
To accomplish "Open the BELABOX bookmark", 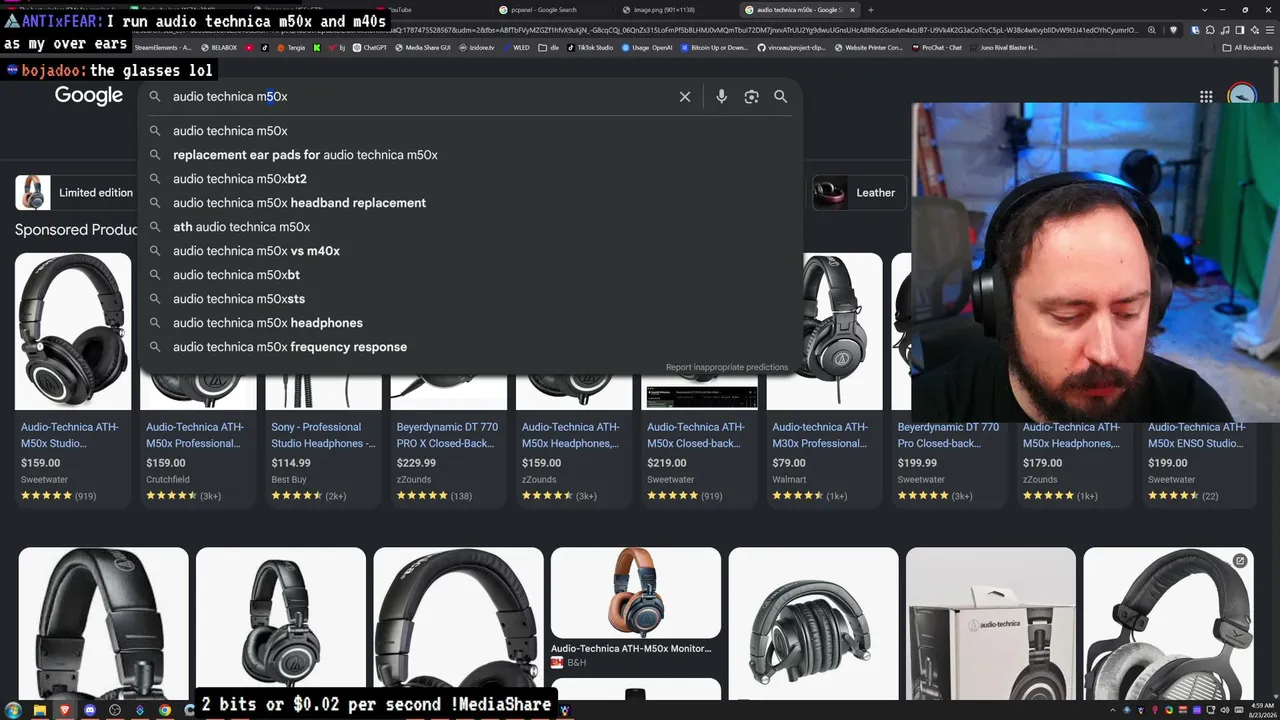I will coord(219,48).
